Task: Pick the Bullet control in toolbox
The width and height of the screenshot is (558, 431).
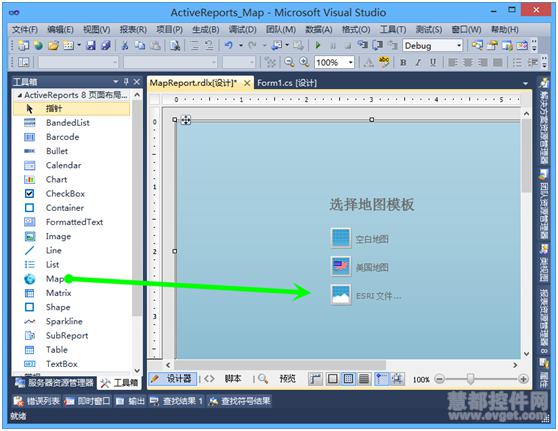Action: point(57,151)
